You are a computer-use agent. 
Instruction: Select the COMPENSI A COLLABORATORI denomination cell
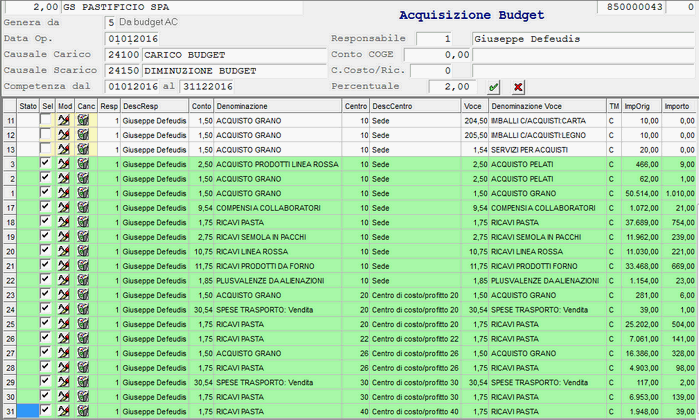click(278, 208)
